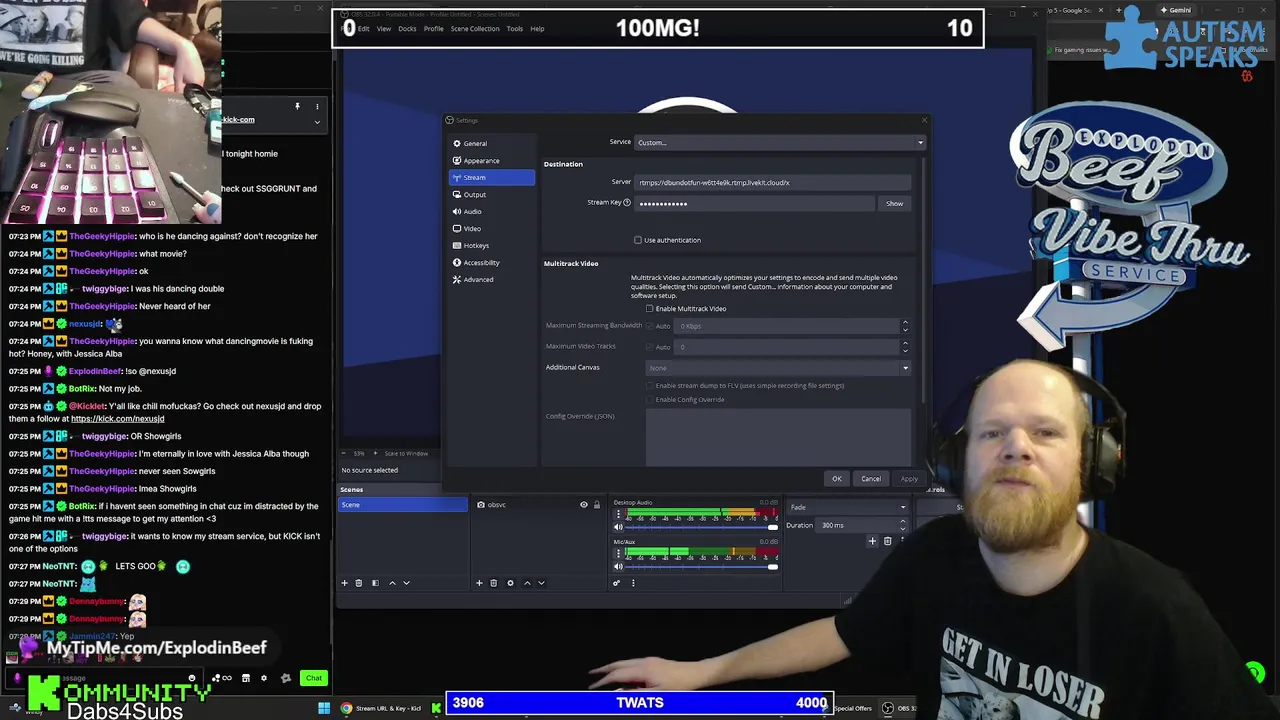Open Desktop Audio three-dot options

tap(618, 513)
